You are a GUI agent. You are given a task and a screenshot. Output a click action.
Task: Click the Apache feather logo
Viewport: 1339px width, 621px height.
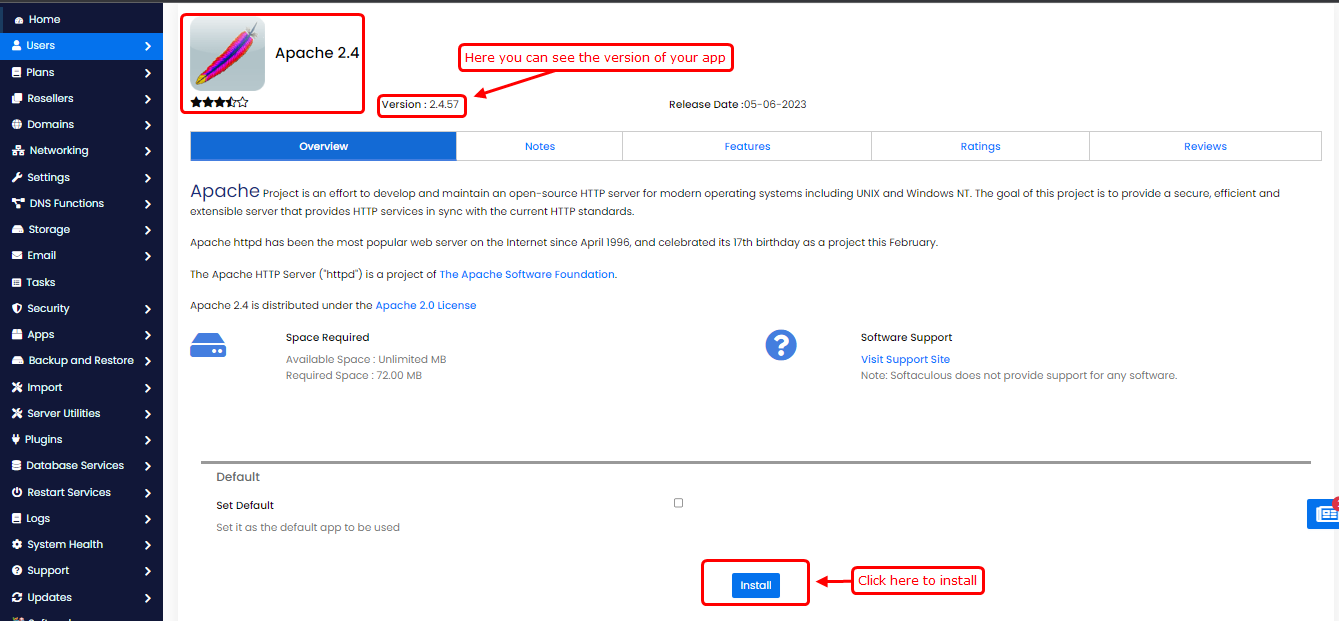point(227,55)
